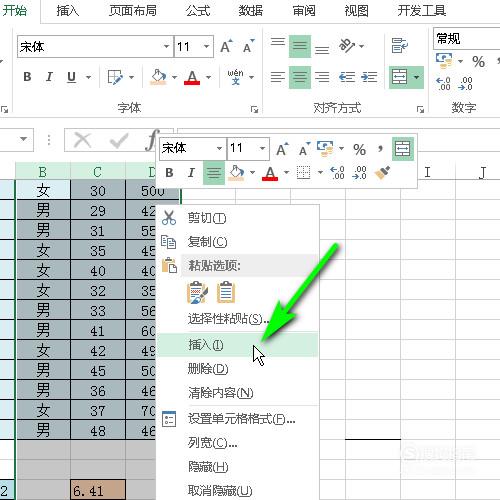This screenshot has width=500, height=500.
Task: Open Merge & Center dropdown arrow
Action: [417, 77]
